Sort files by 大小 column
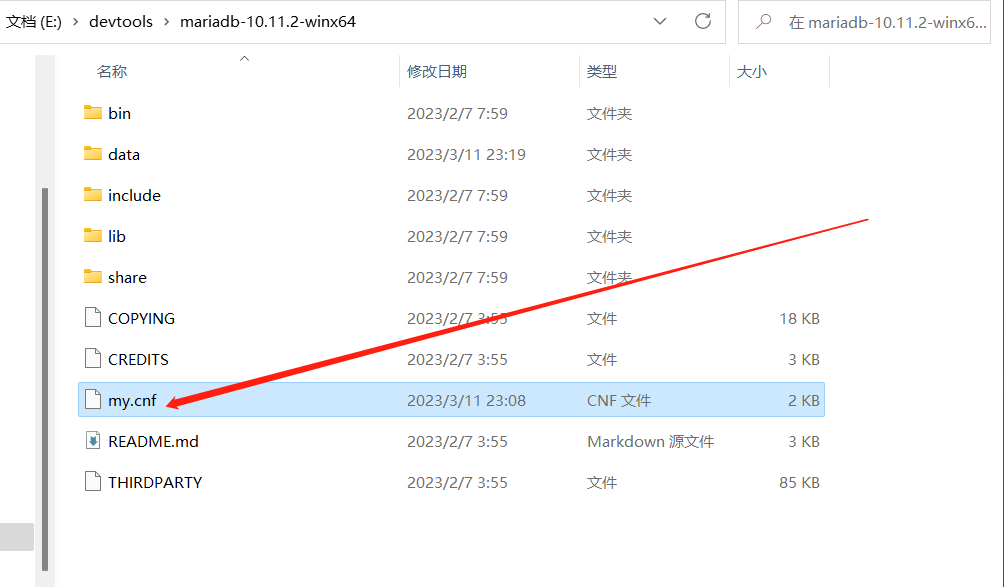The height and width of the screenshot is (587, 1004). pos(752,72)
